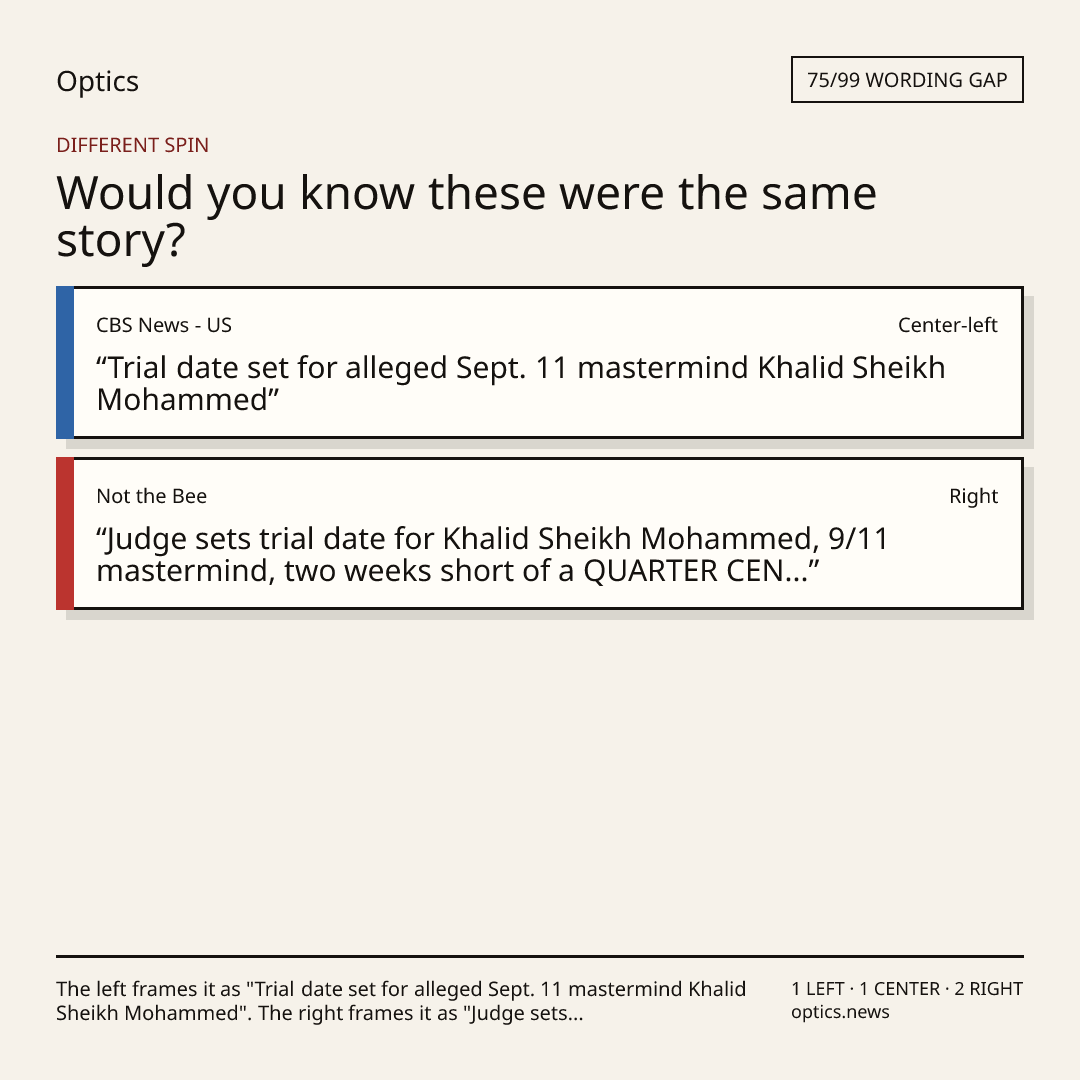Screen dimensions: 1080x1080
Task: Click the main headline about same story
Action: pyautogui.click(x=466, y=216)
